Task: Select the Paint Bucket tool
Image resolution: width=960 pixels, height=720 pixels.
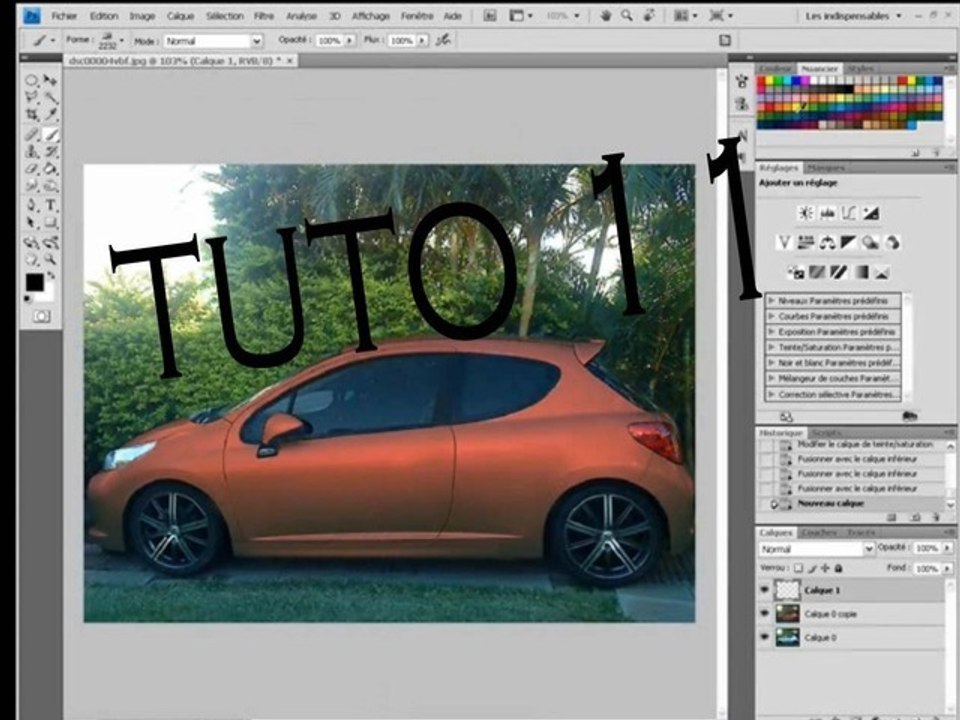Action: click(x=51, y=168)
